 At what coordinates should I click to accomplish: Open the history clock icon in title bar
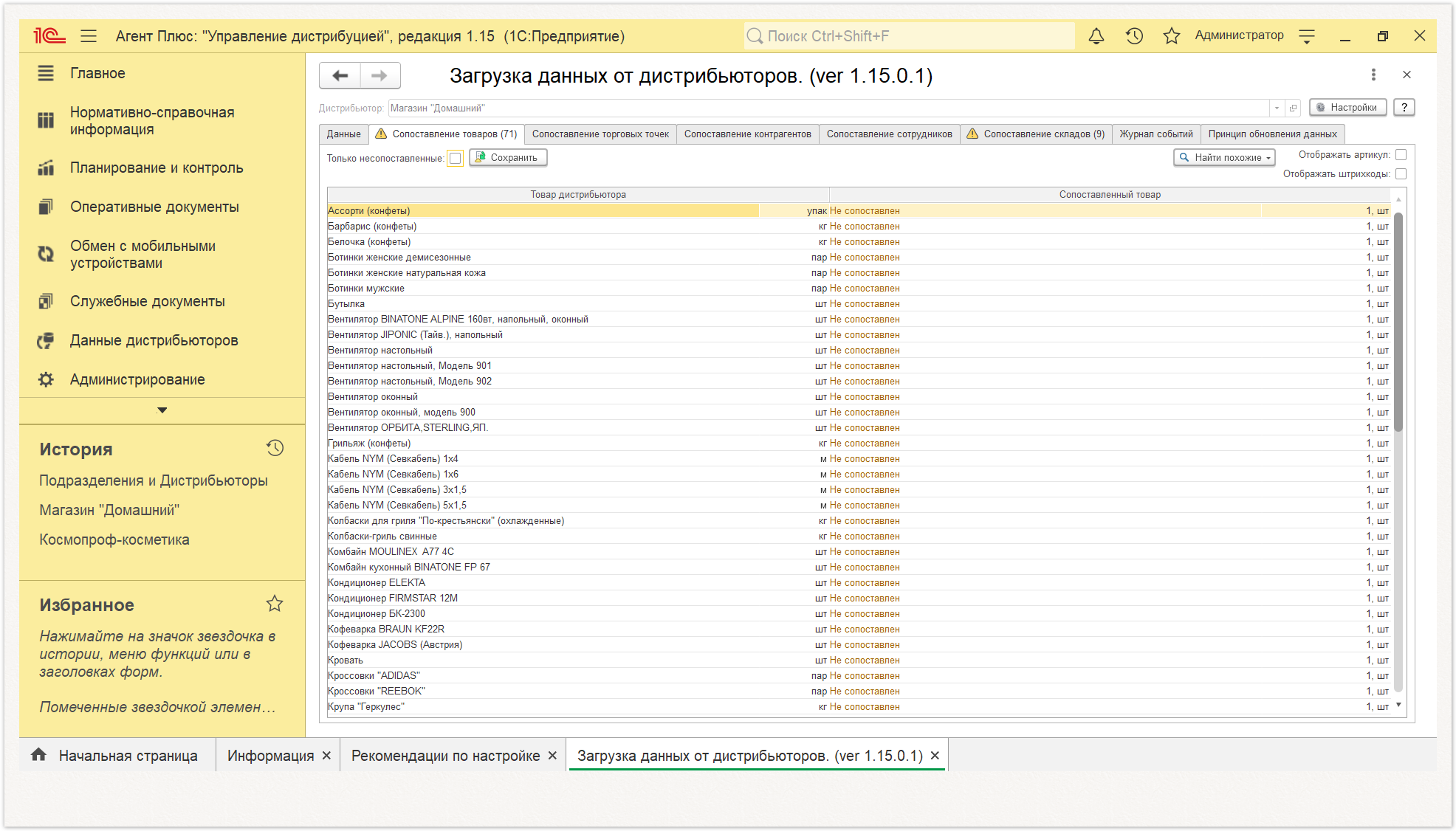[x=1134, y=36]
